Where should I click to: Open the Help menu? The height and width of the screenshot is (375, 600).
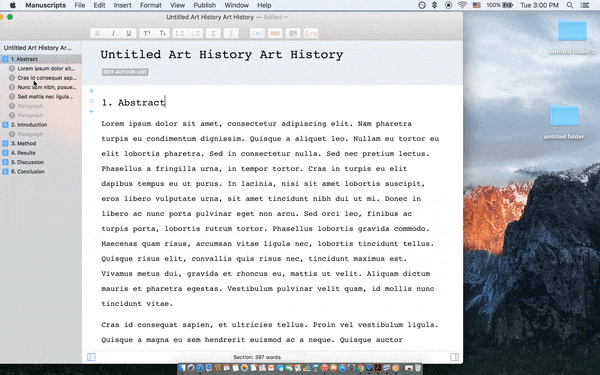pos(264,5)
